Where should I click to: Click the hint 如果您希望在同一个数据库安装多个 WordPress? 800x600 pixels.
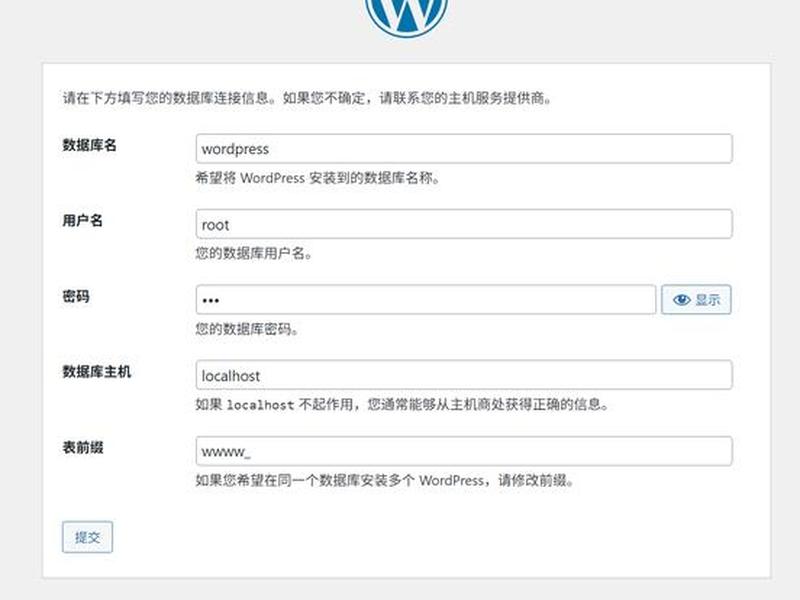tap(385, 480)
